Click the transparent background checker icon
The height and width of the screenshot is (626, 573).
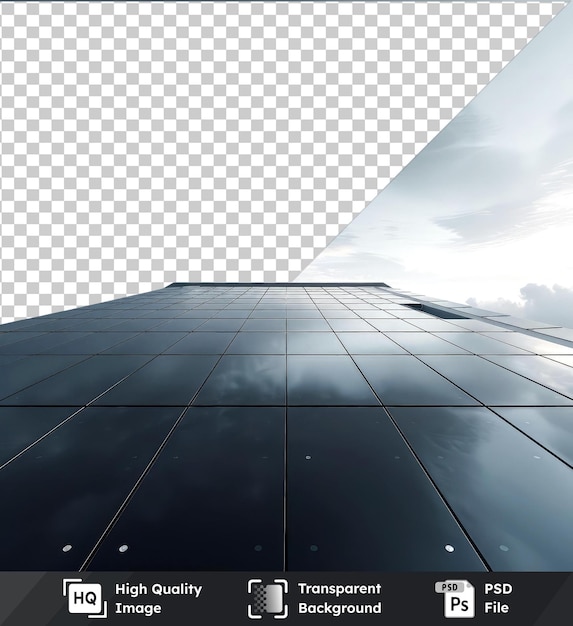click(x=268, y=598)
